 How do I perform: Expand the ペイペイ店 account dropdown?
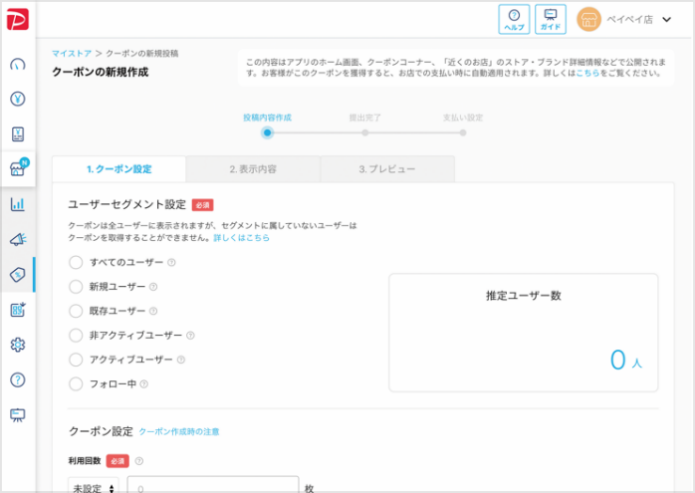pyautogui.click(x=667, y=20)
